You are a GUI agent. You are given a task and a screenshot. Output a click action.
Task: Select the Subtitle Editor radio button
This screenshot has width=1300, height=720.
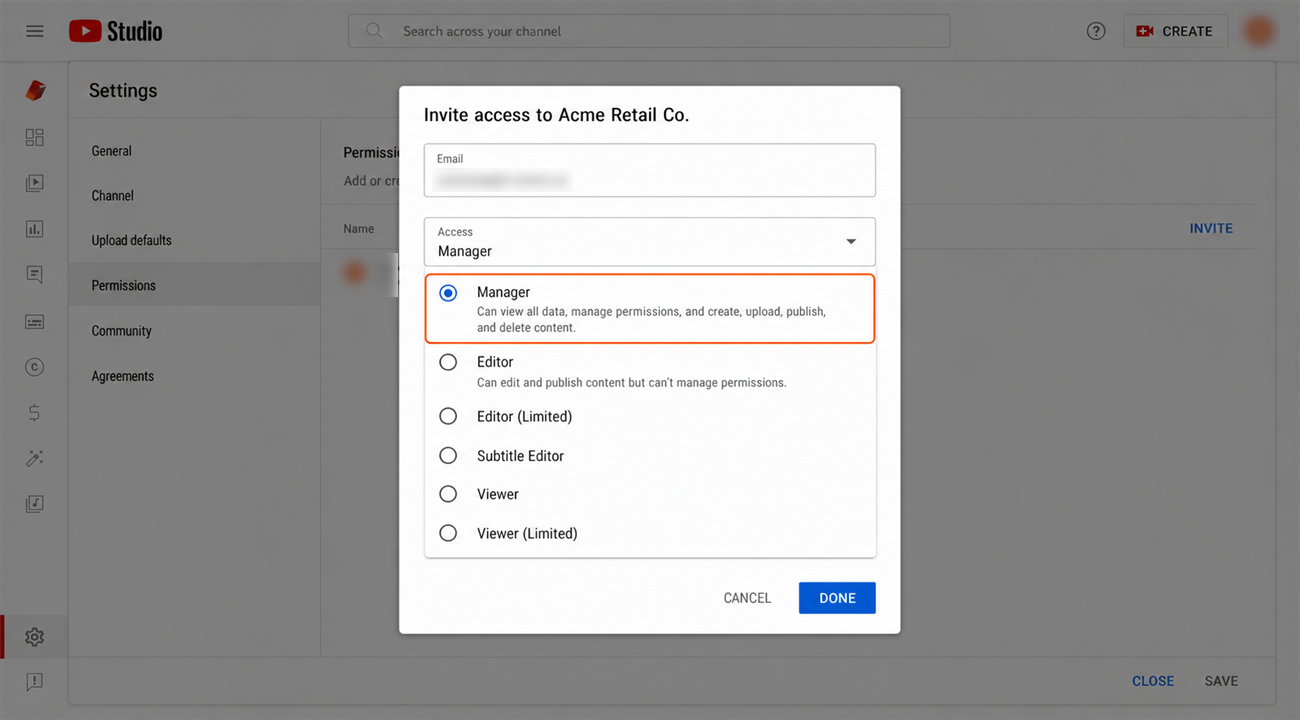[448, 455]
